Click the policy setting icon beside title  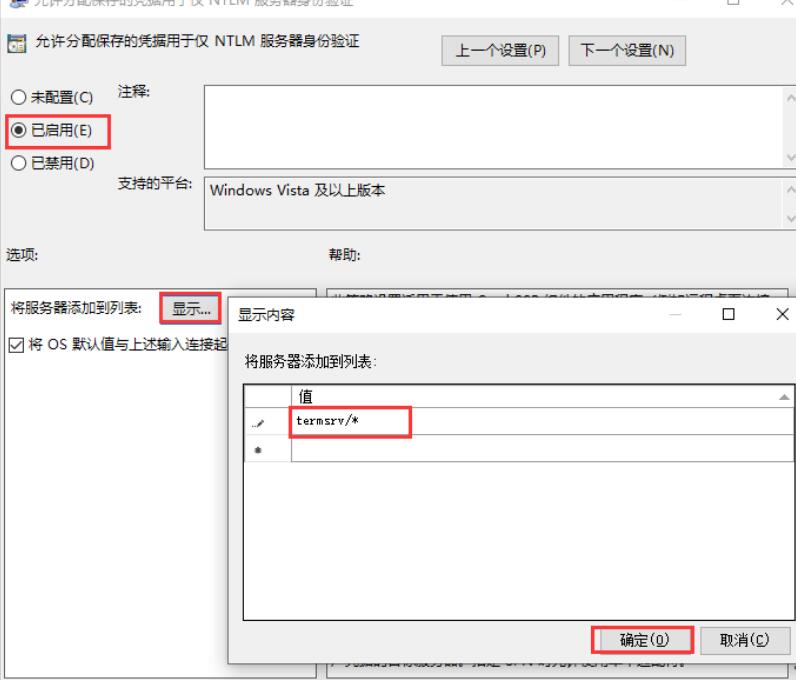pyautogui.click(x=17, y=44)
